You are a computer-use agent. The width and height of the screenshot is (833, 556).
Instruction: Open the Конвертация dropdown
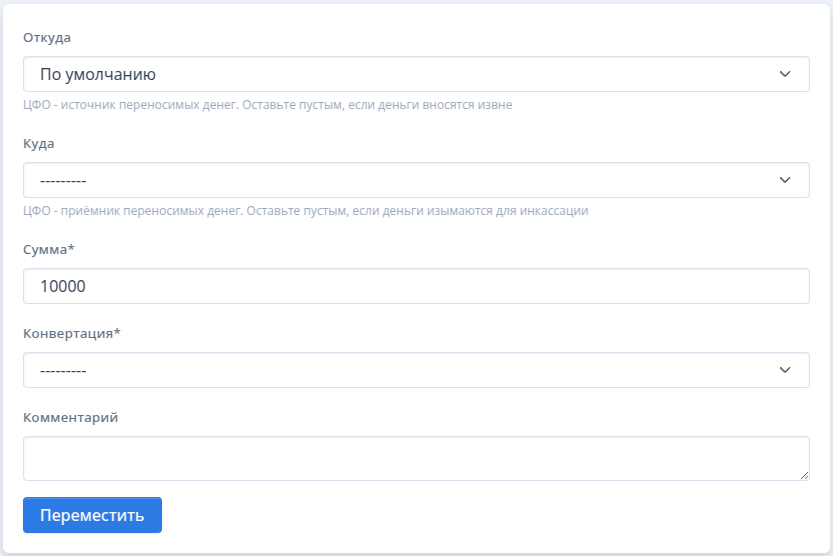[x=416, y=370]
